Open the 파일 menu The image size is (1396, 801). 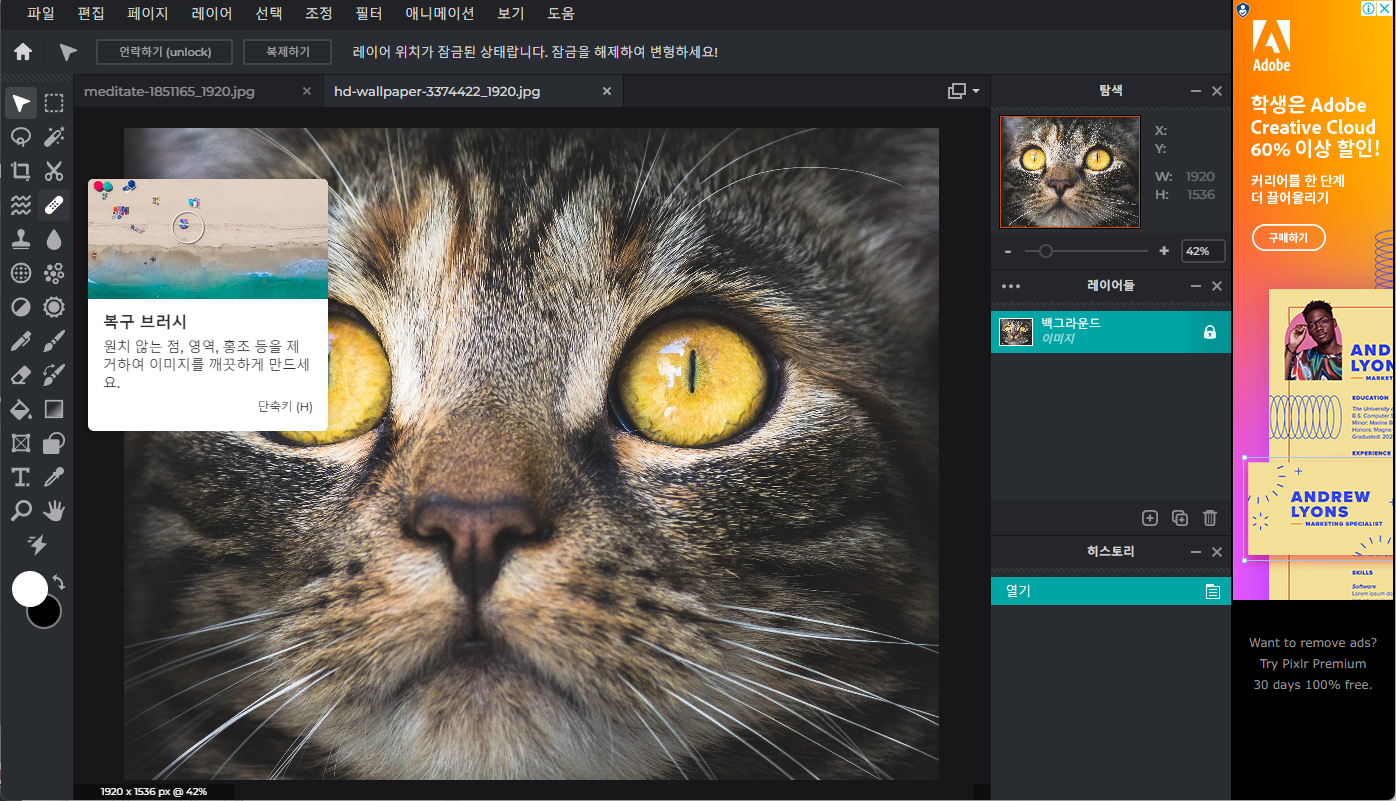(x=41, y=14)
